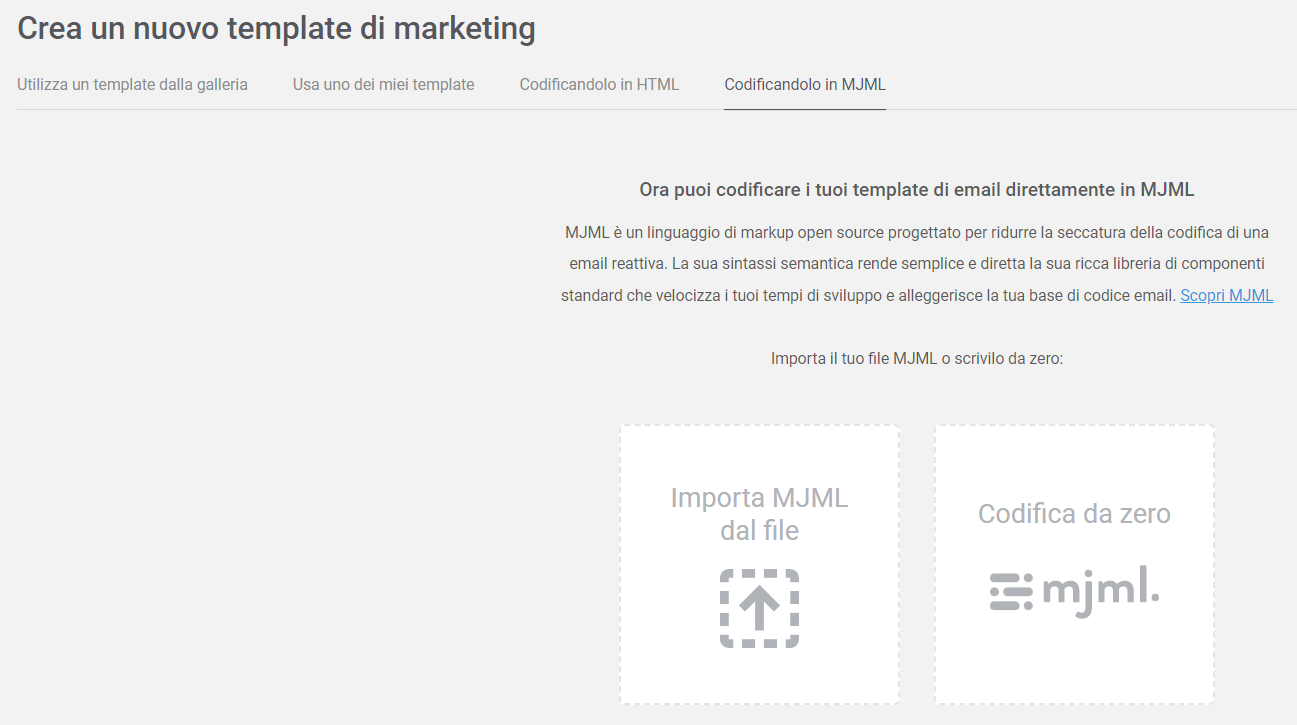Follow the Scopri MJML link
Viewport: 1297px width, 725px height.
pyautogui.click(x=1226, y=295)
